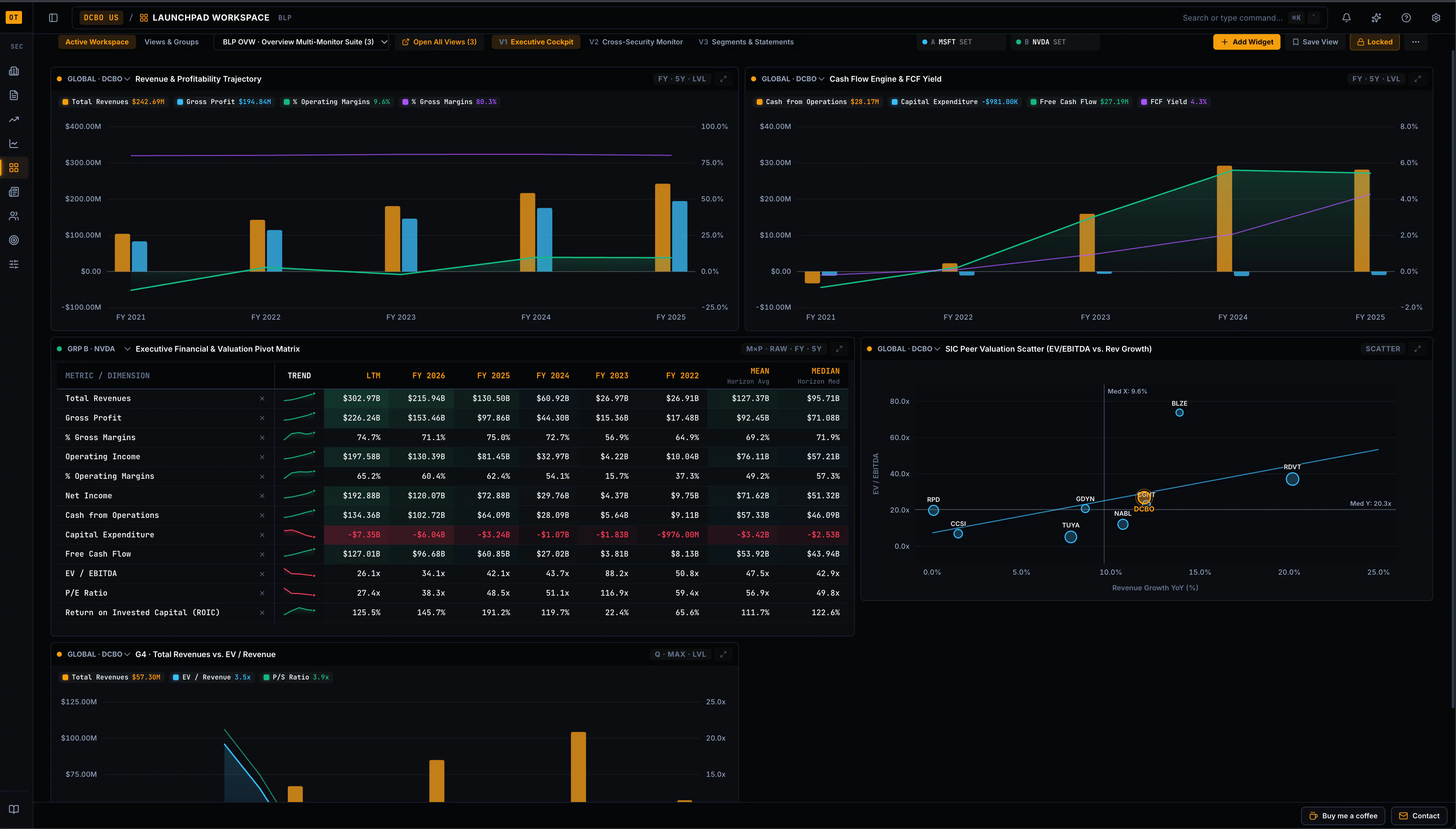Open the AI sparkles assistant icon
This screenshot has width=1456, height=829.
click(x=1376, y=18)
